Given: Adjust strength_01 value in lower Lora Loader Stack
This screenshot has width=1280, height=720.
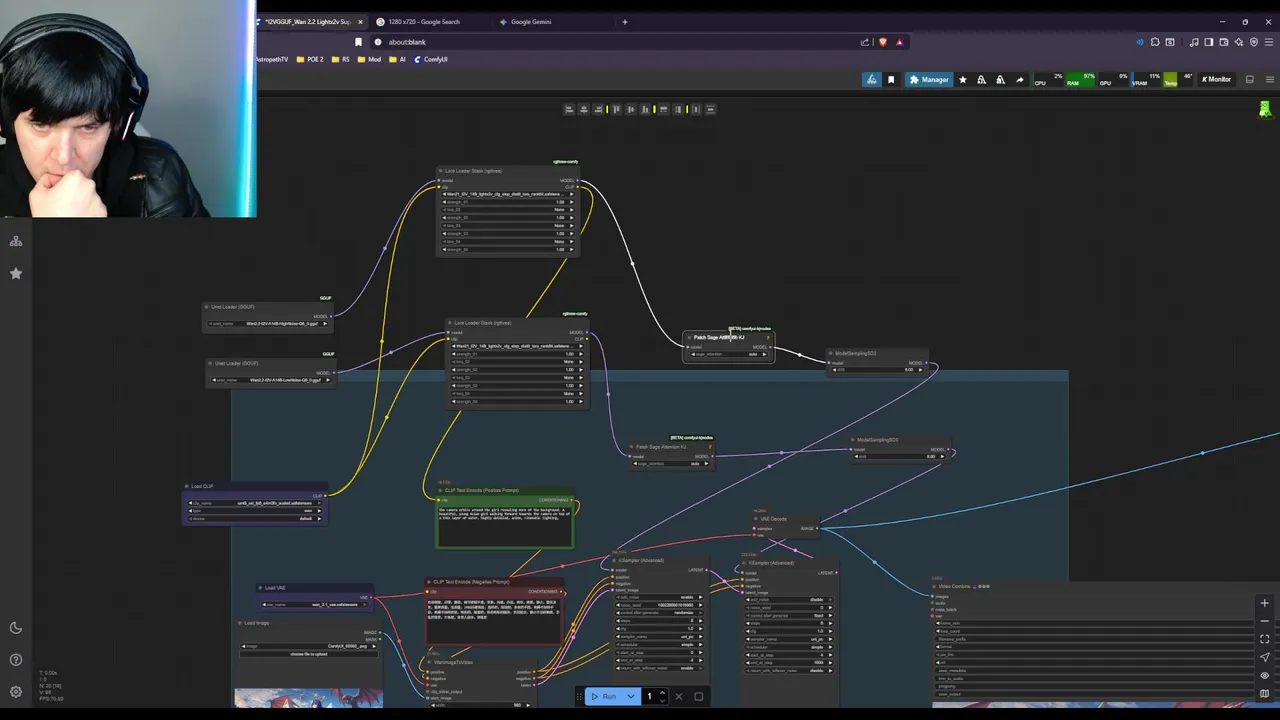Looking at the screenshot, I should [x=518, y=354].
